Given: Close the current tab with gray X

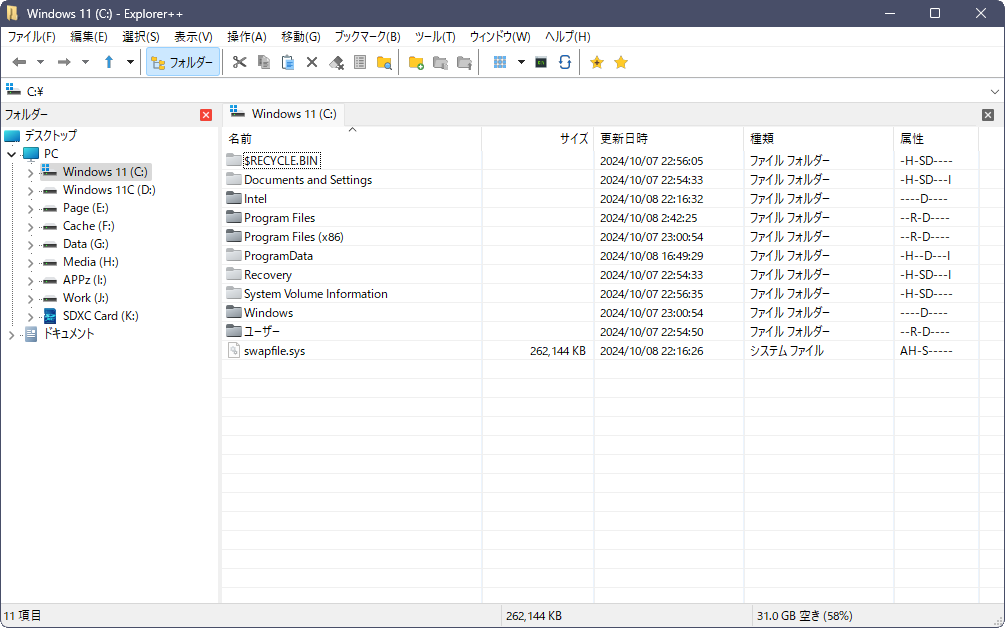Looking at the screenshot, I should pyautogui.click(x=988, y=115).
